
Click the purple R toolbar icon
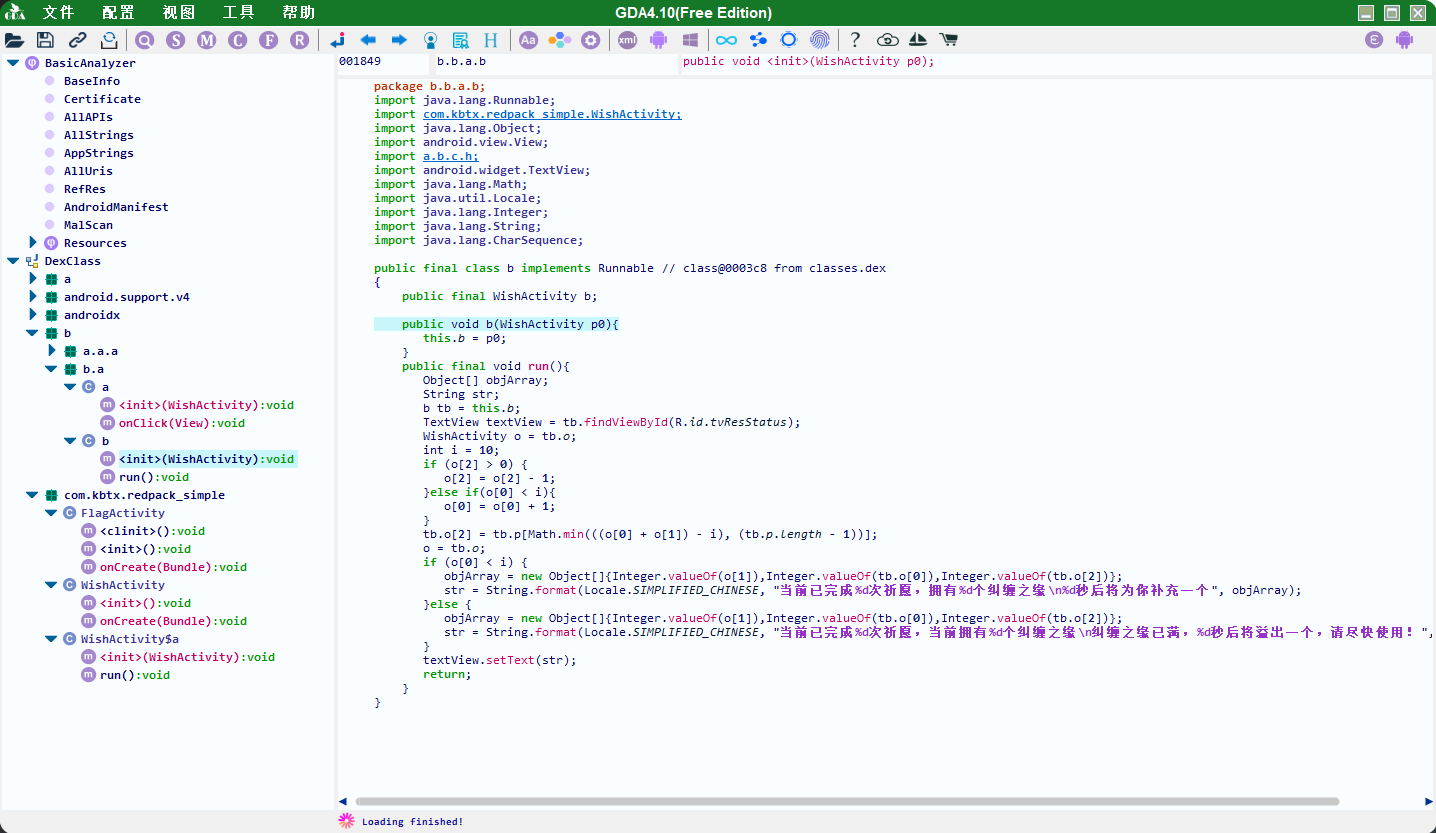point(299,40)
